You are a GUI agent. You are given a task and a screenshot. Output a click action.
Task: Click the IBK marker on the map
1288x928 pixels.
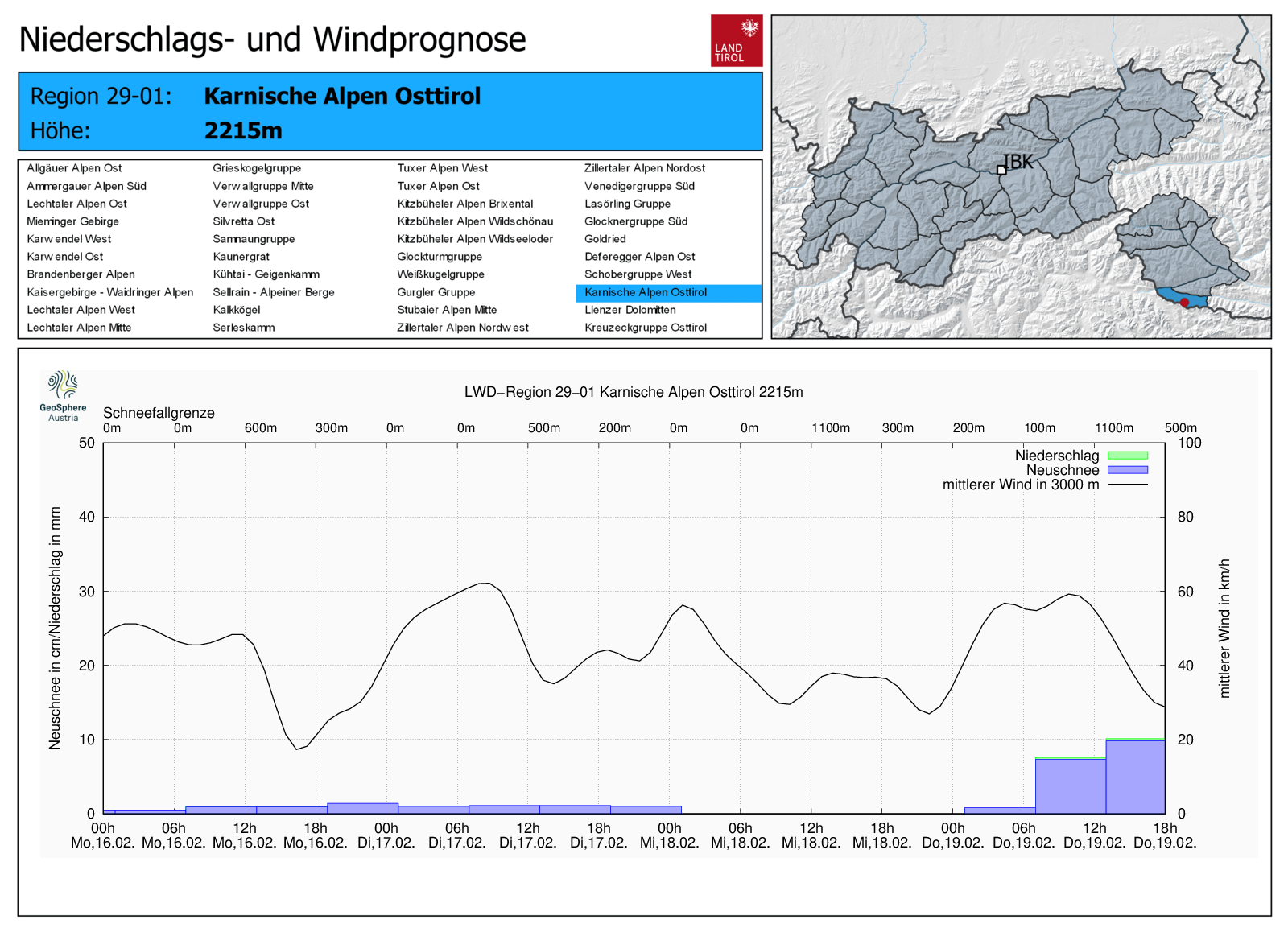[x=1001, y=170]
